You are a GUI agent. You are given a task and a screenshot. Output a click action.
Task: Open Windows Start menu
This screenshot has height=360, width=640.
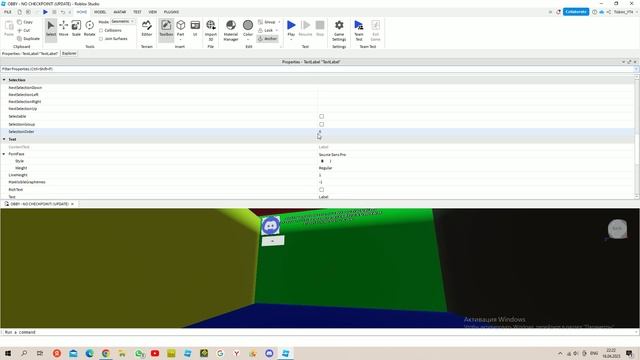tap(8, 353)
